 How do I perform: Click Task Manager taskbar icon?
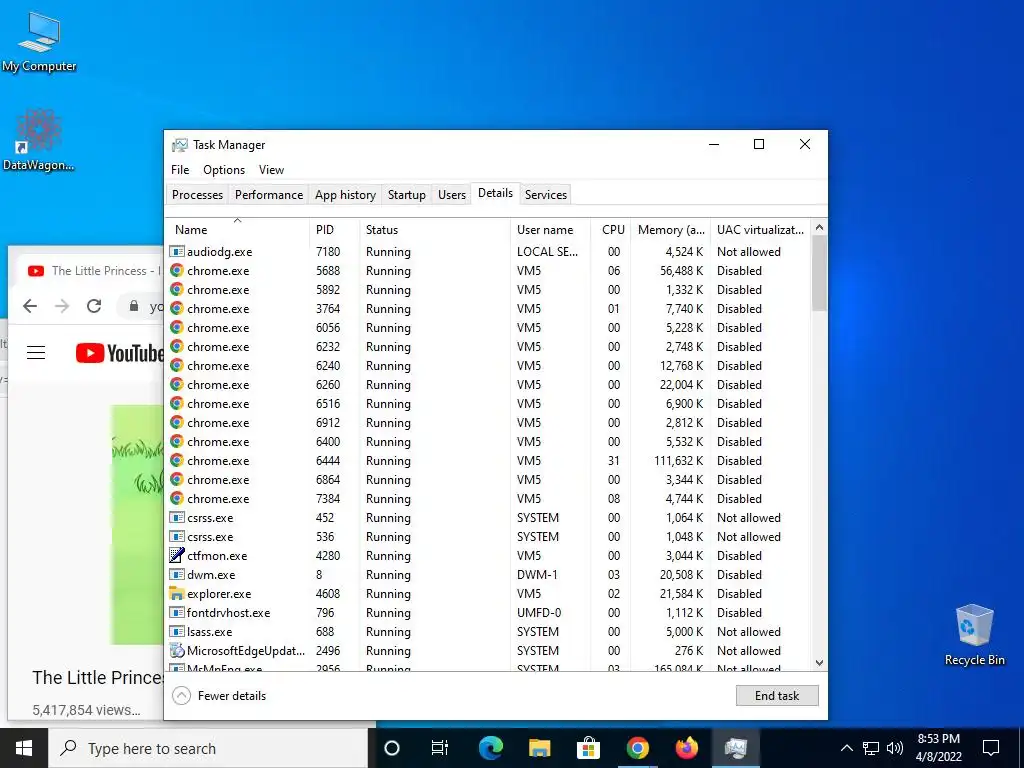[x=735, y=748]
